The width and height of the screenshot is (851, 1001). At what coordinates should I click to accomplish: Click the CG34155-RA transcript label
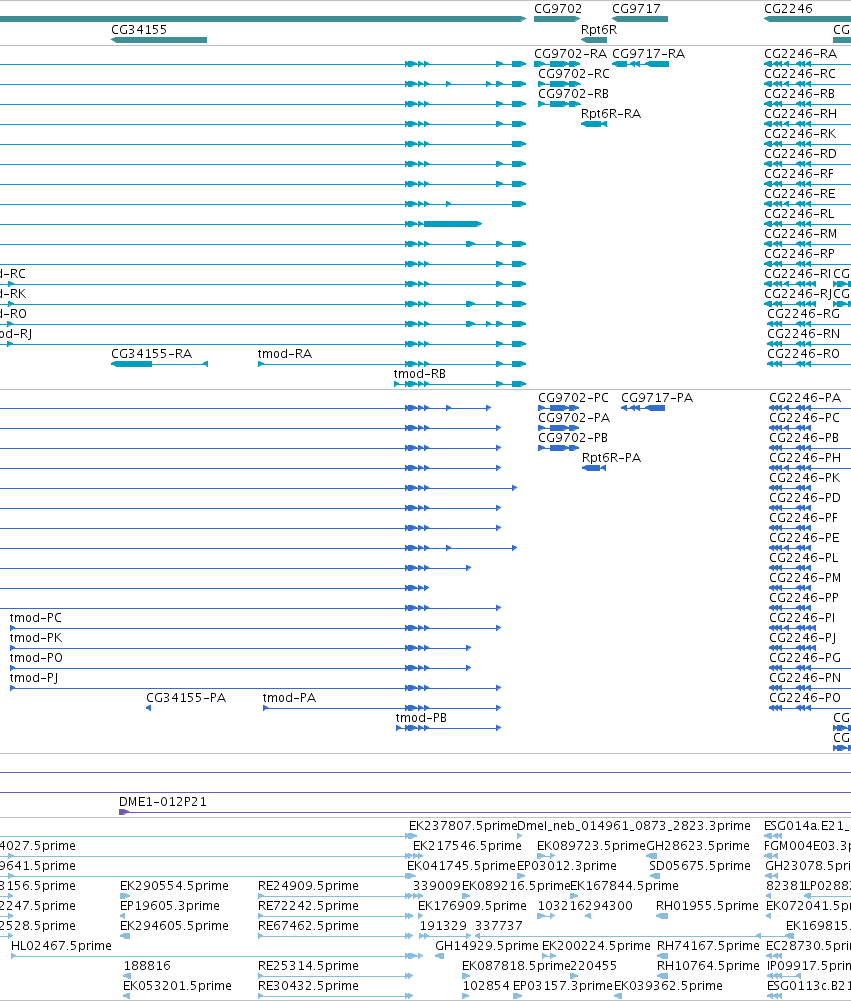pyautogui.click(x=151, y=354)
